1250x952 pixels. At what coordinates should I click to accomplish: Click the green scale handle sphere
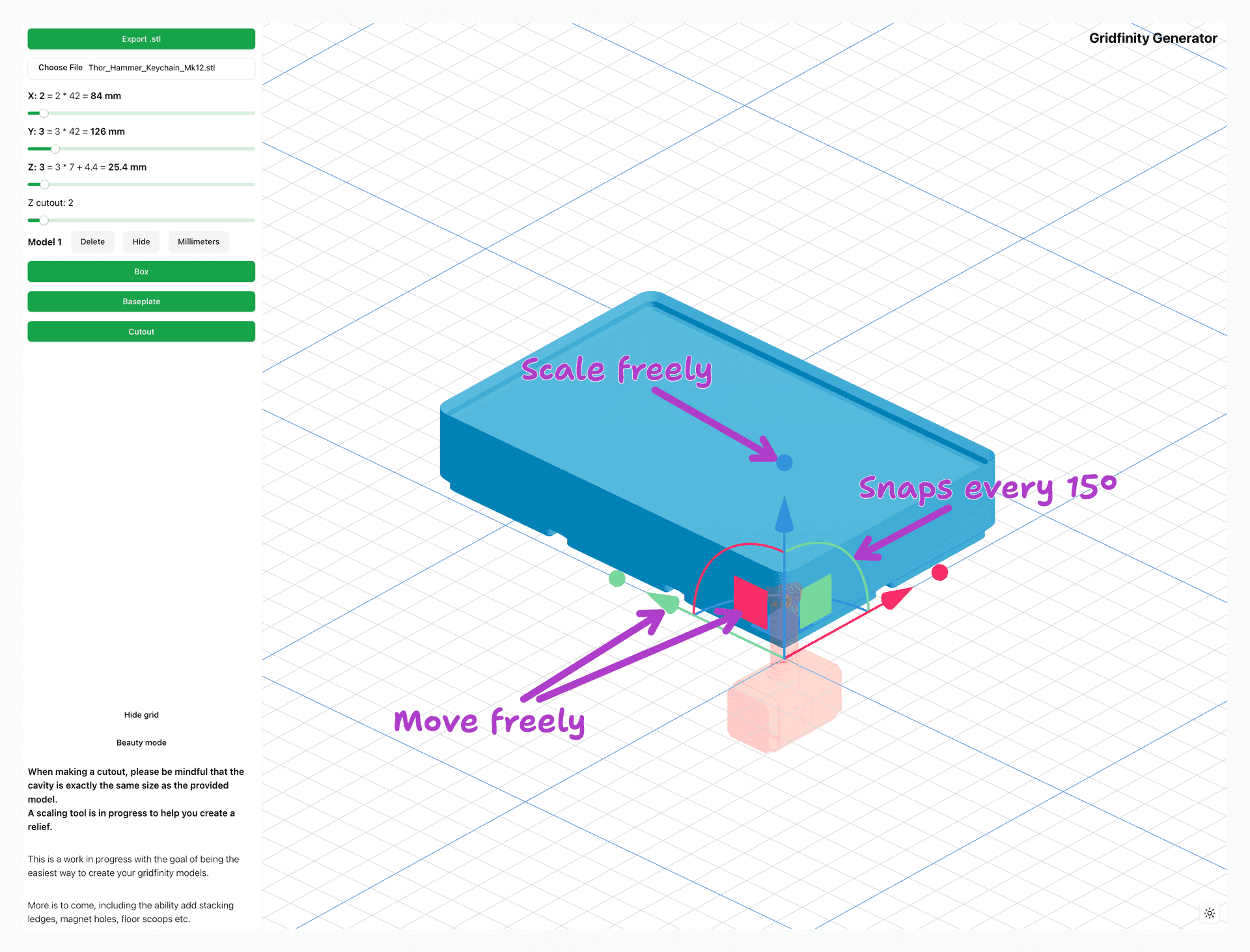tap(617, 578)
